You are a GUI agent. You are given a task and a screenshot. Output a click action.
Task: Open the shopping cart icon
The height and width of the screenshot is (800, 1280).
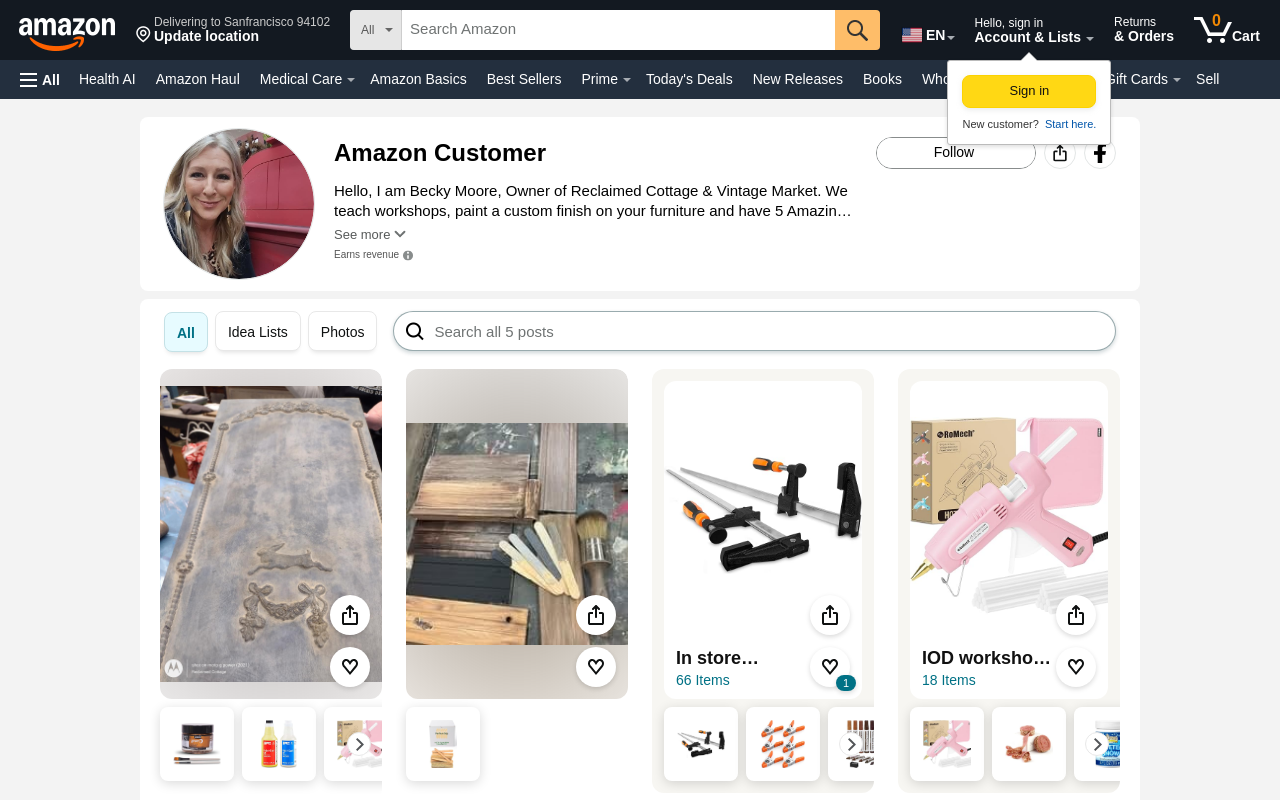click(x=1226, y=30)
